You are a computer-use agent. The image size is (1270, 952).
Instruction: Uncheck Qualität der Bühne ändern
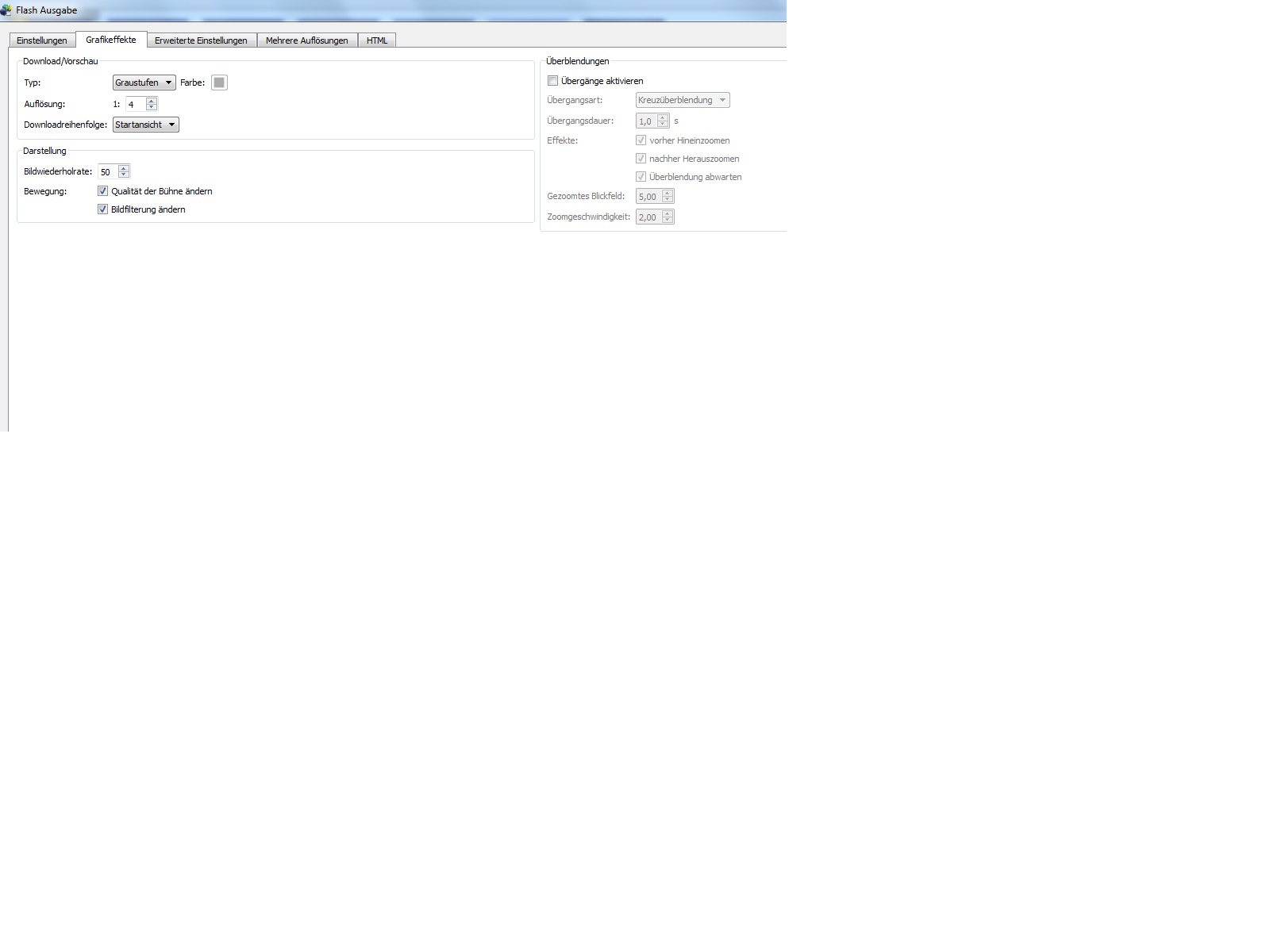(102, 191)
